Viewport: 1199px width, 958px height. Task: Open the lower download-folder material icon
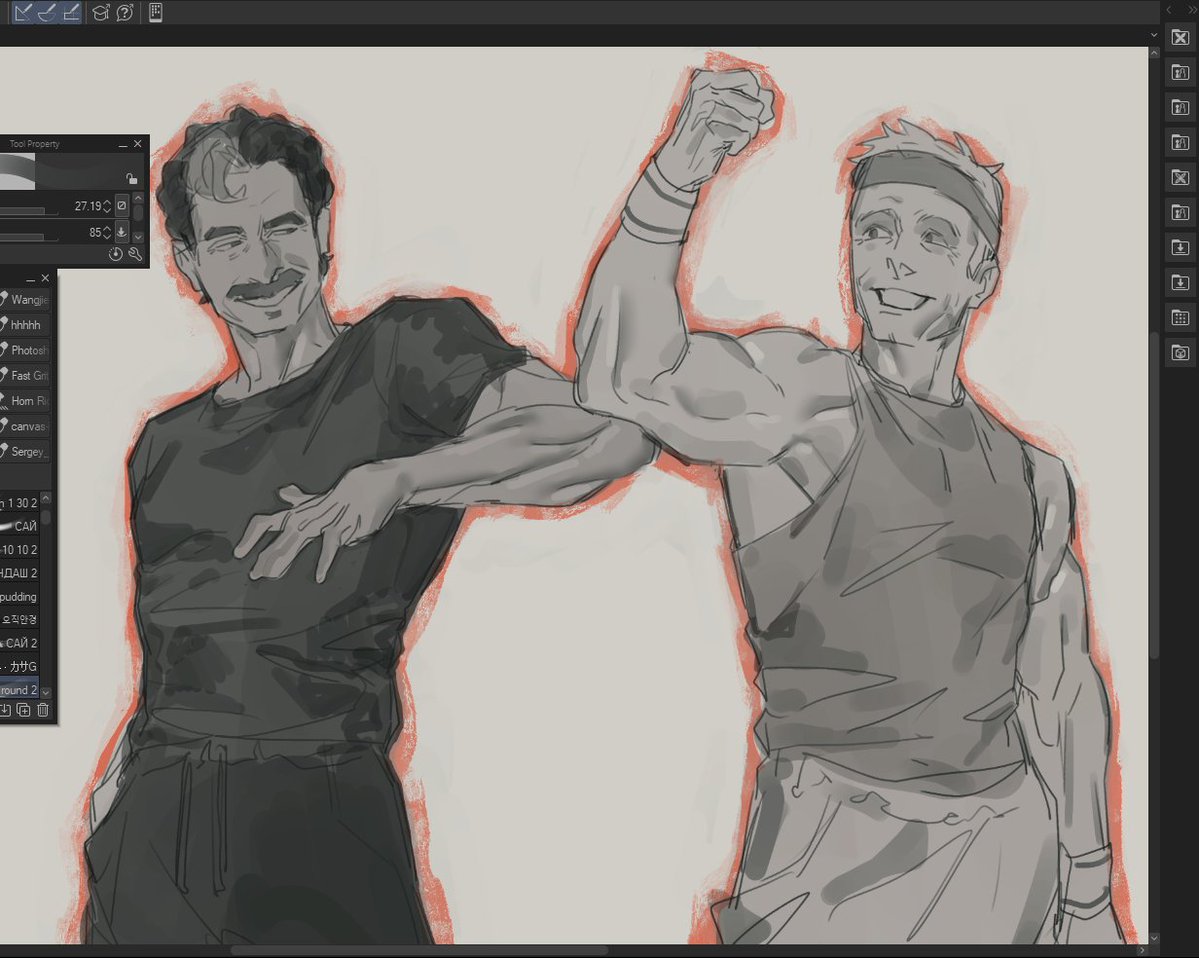point(1180,283)
